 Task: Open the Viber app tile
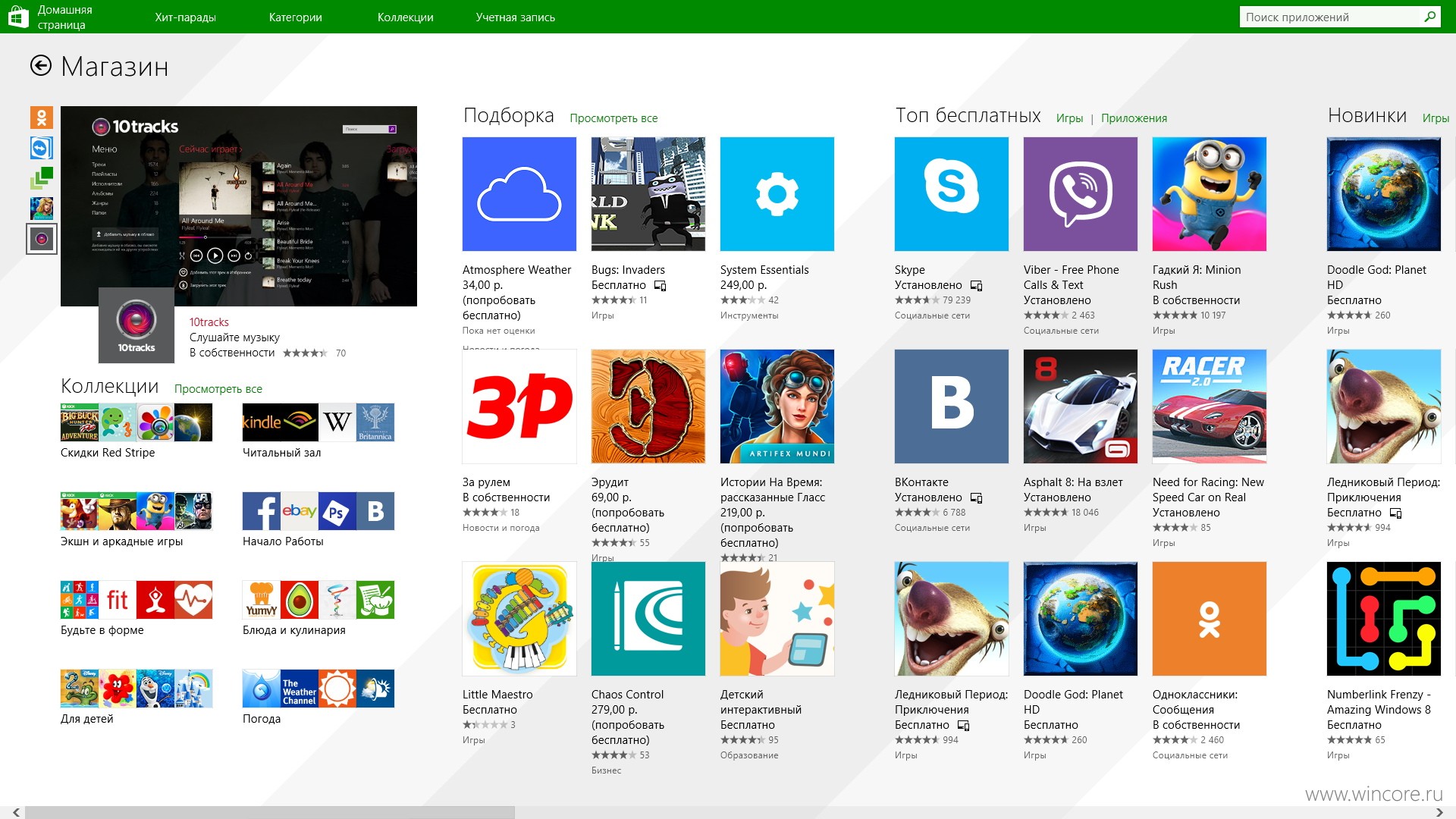[1081, 194]
